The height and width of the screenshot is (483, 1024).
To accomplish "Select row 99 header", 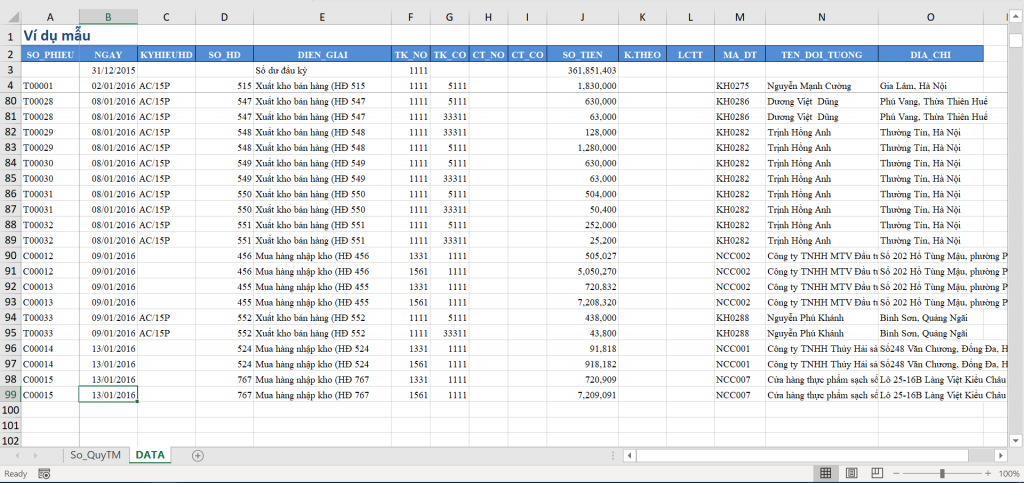I will point(10,394).
